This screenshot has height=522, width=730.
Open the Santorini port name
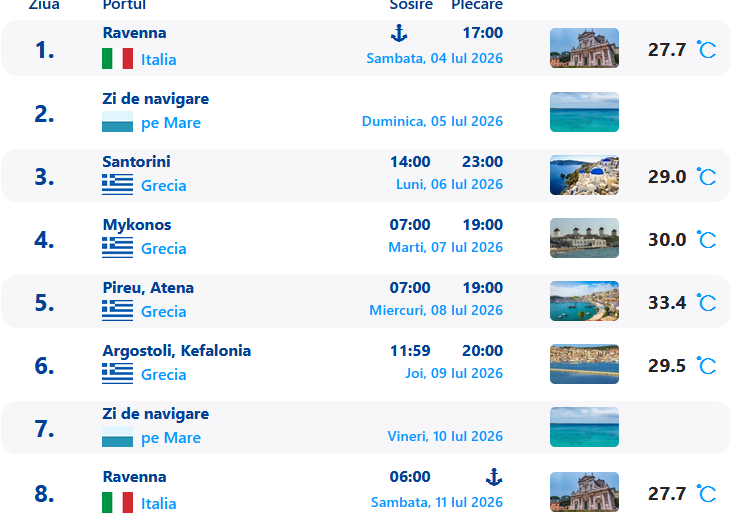tap(136, 162)
